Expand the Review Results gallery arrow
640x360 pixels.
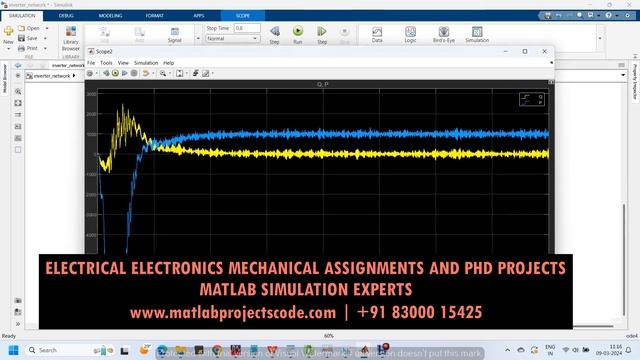pyautogui.click(x=600, y=38)
